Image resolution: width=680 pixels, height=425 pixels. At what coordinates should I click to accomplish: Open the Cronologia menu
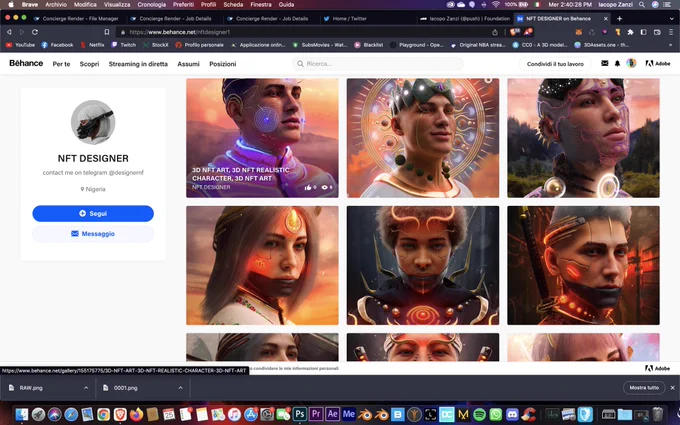pyautogui.click(x=151, y=4)
